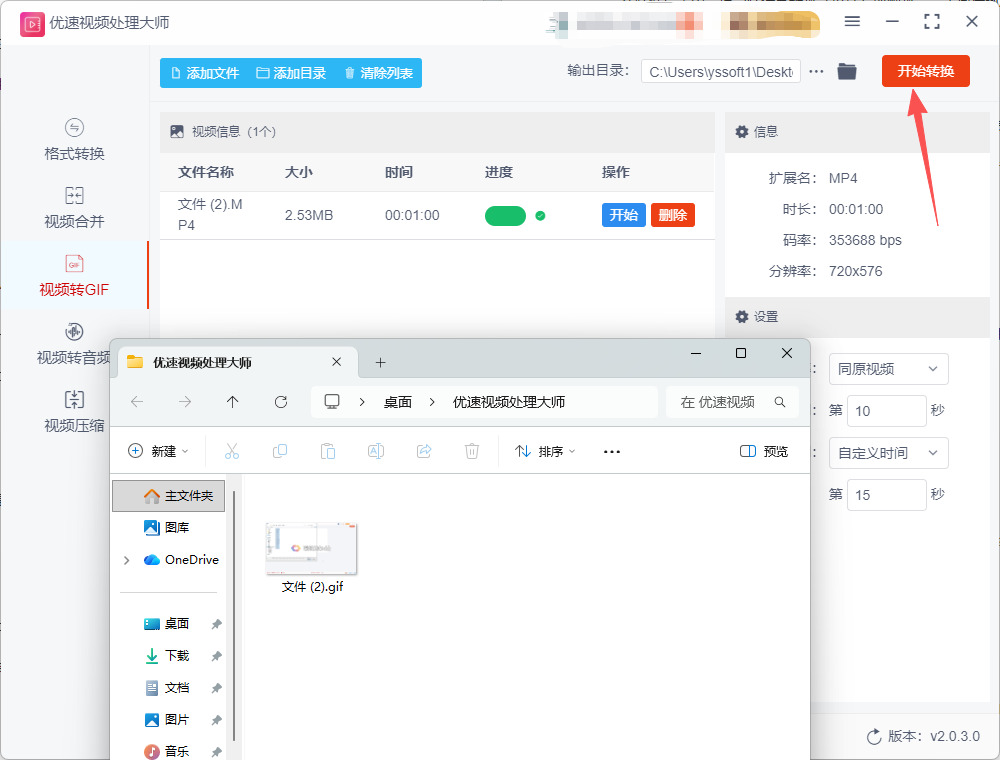This screenshot has width=1000, height=760.
Task: Open the 同原视频 dropdown
Action: [x=888, y=369]
